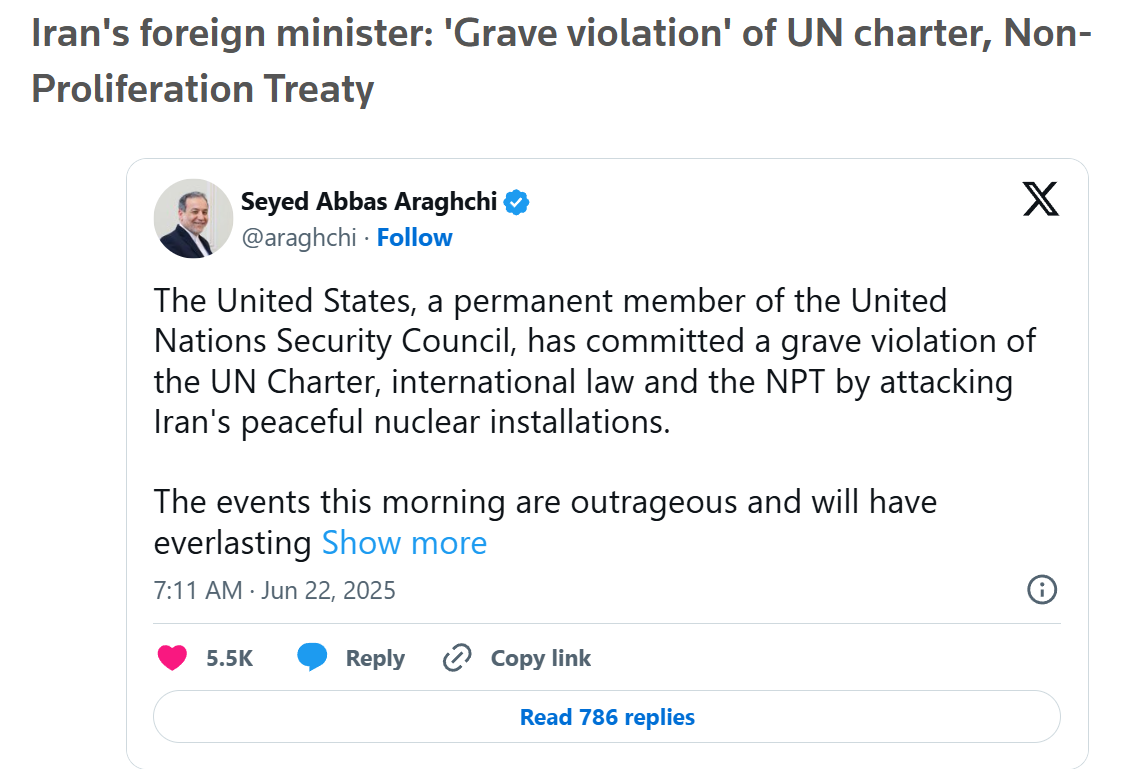Screen dimensions: 1125x769
Task: Open Araghchi's profile photo
Action: tap(193, 218)
